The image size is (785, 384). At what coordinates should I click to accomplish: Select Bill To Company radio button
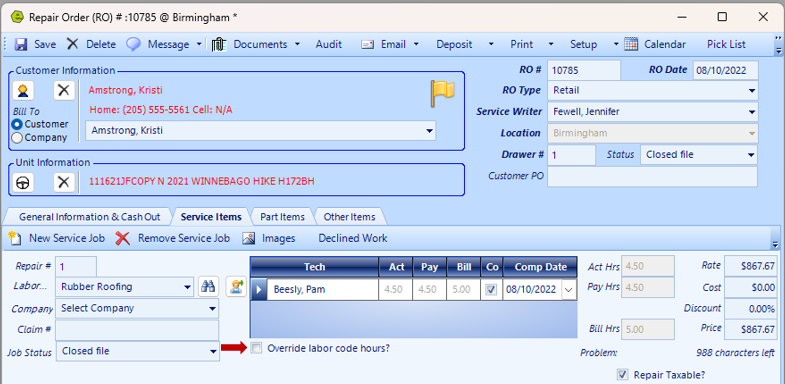[x=17, y=137]
